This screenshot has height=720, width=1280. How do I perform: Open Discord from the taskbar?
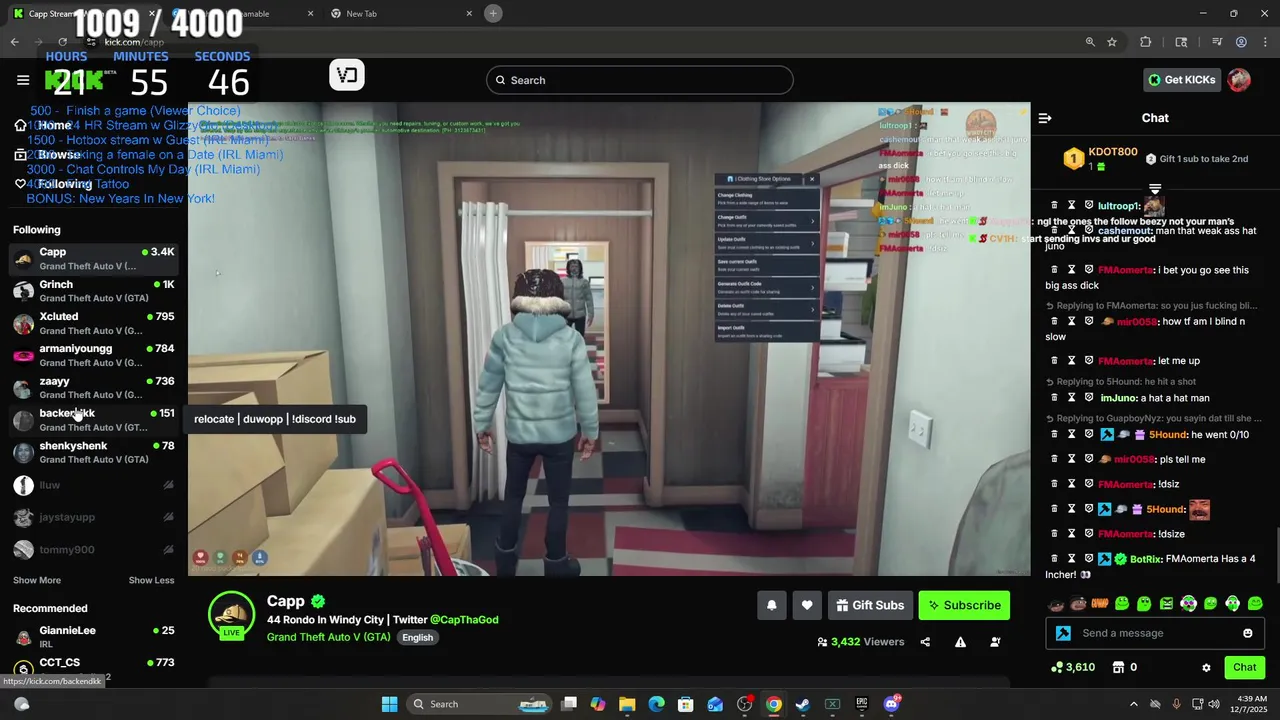point(891,704)
